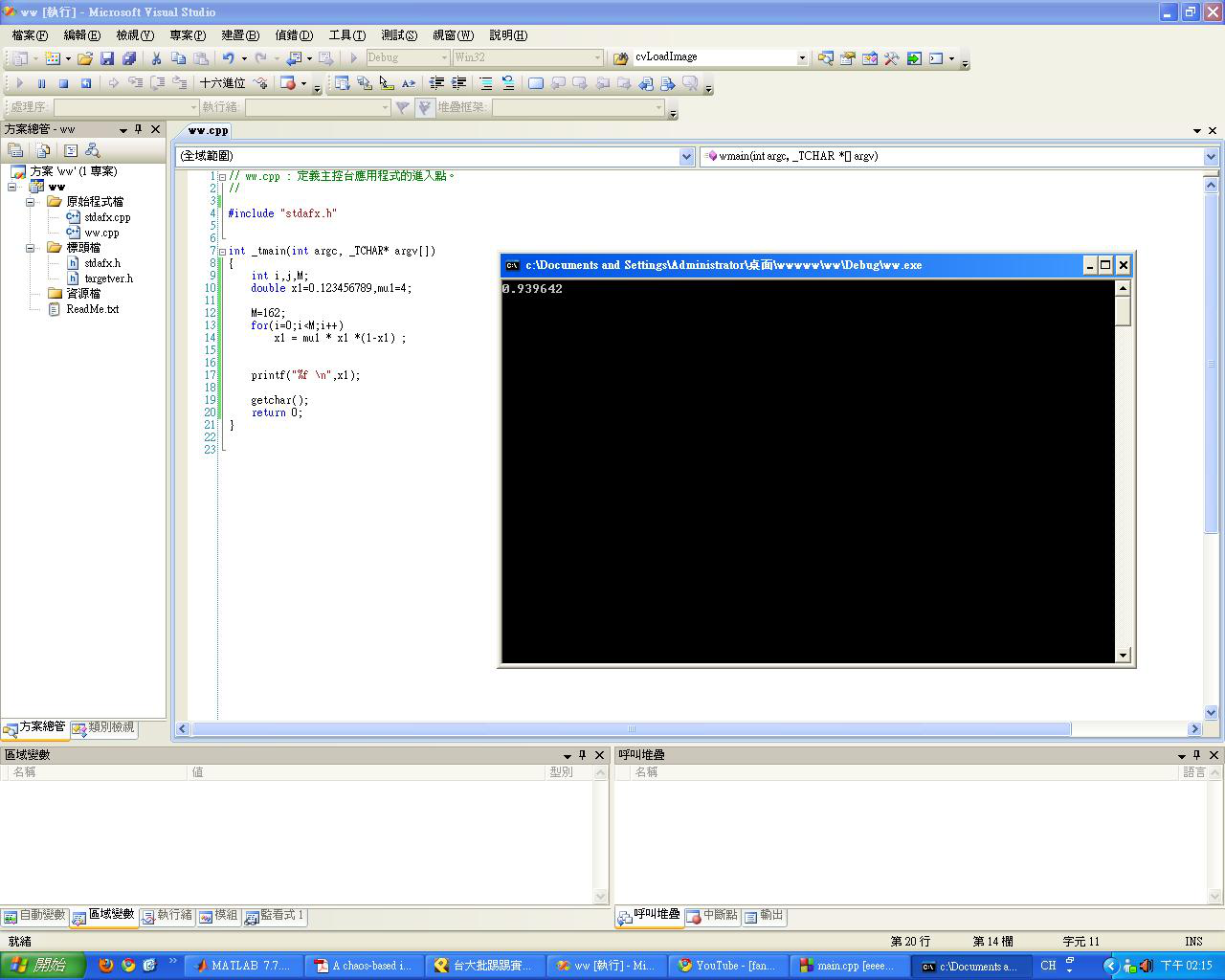
Task: Toggle auto-hide pin on 呼叫堆疊 panel
Action: click(1196, 755)
